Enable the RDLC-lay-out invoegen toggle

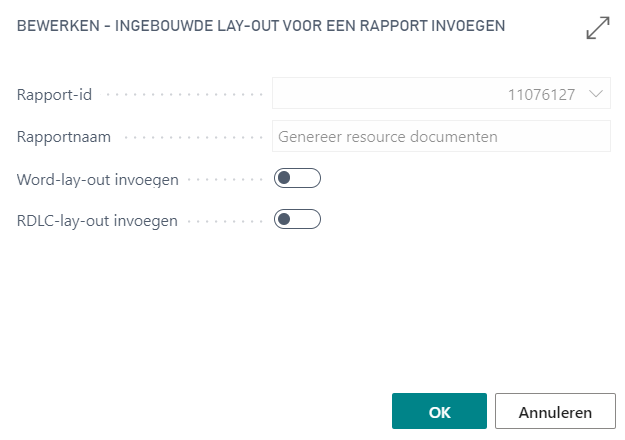[297, 219]
